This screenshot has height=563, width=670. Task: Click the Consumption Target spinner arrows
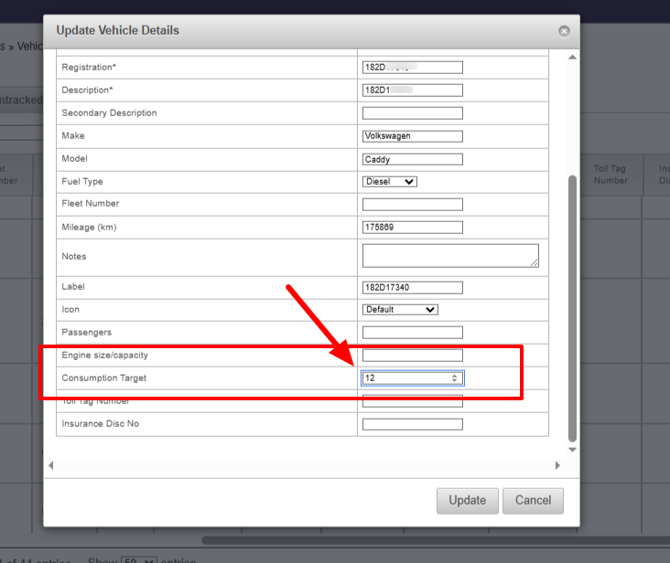coord(455,378)
